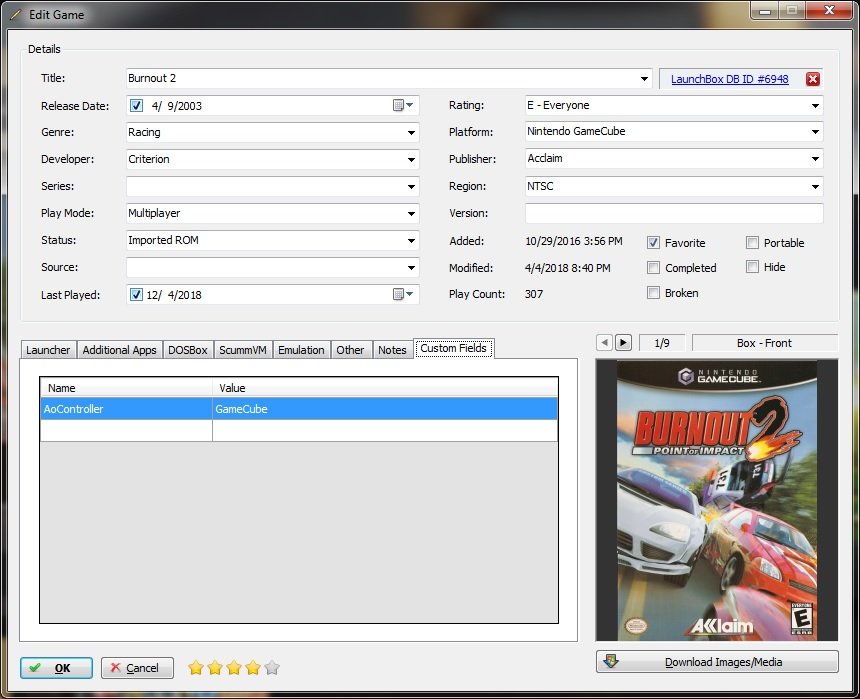Enable the Broken checkbox
Viewport: 860px width, 699px height.
[x=653, y=293]
